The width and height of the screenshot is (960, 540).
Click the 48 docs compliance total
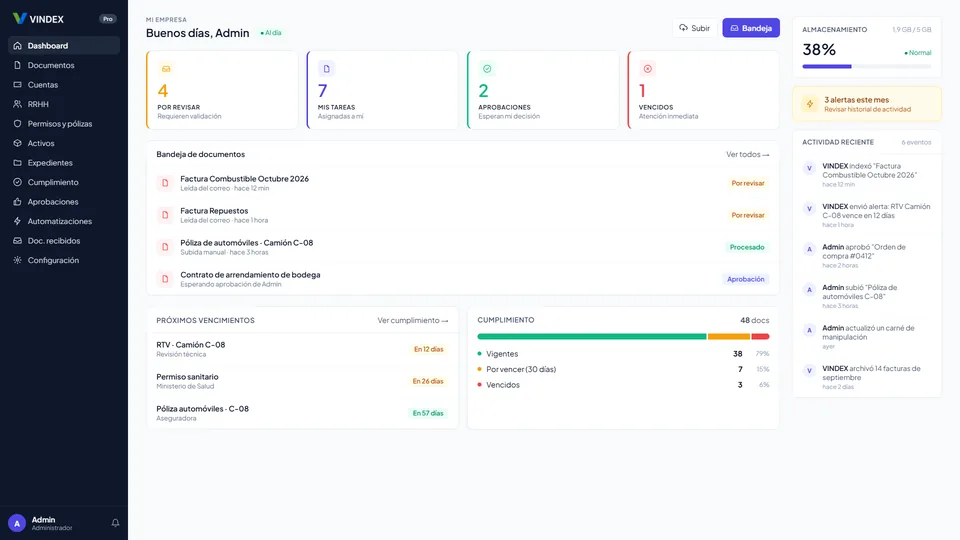754,320
